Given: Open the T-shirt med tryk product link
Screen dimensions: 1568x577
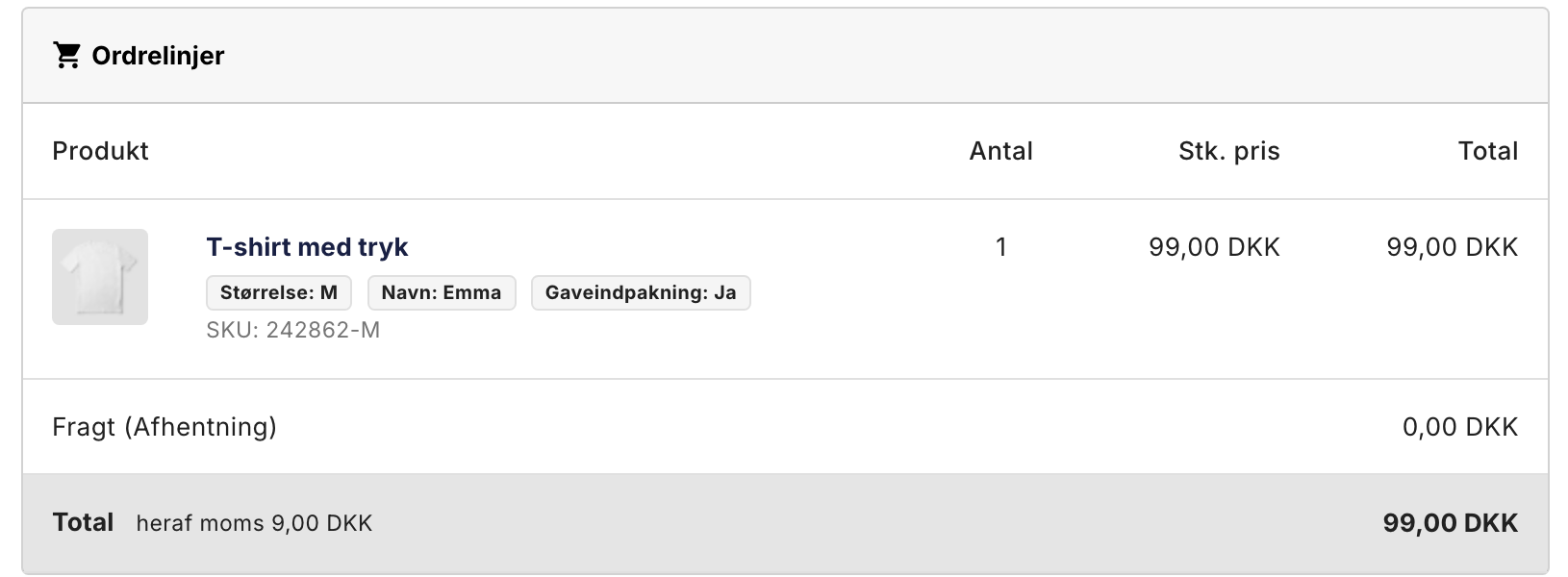Looking at the screenshot, I should pos(307,247).
